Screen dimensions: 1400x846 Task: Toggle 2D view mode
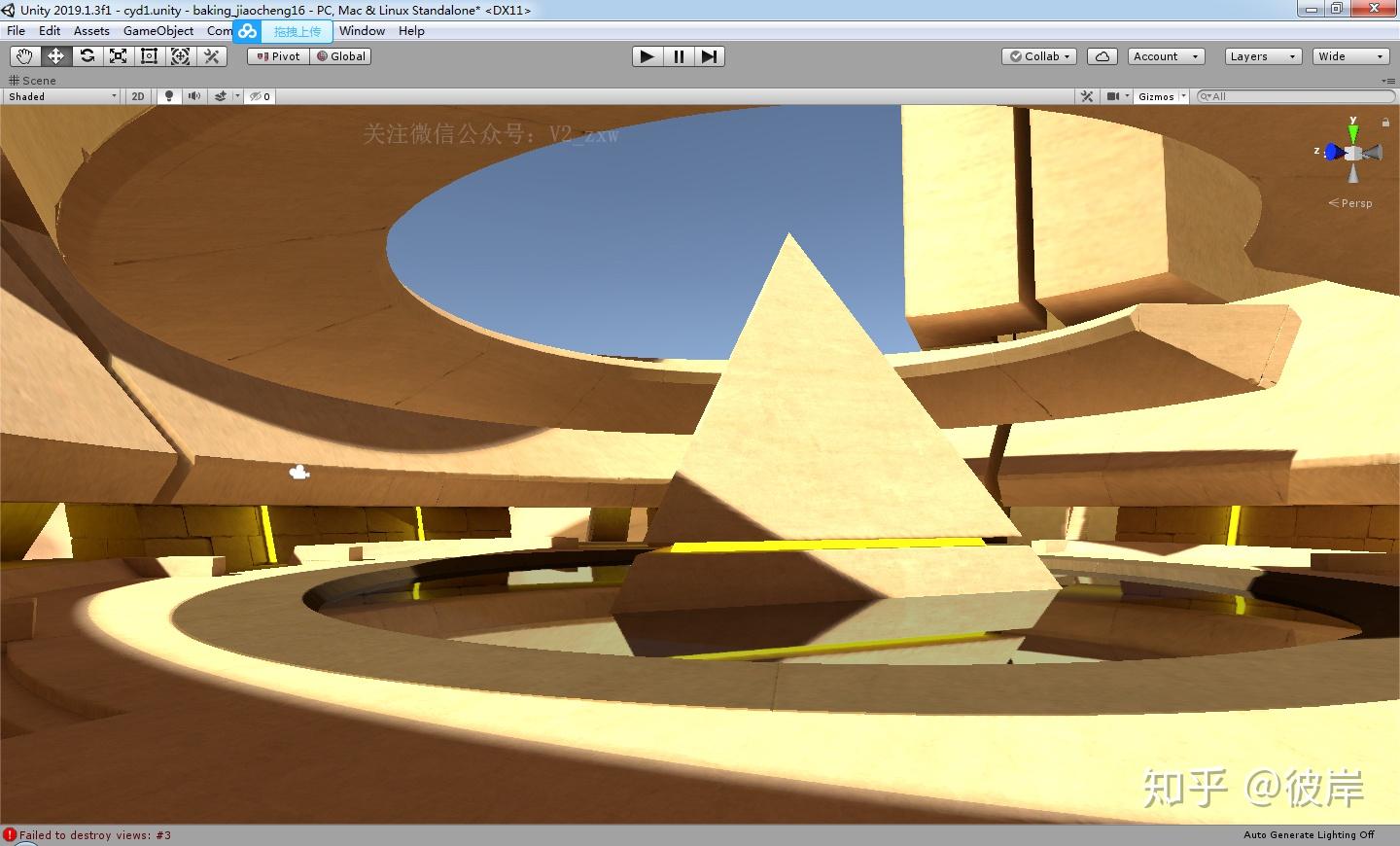coord(138,96)
